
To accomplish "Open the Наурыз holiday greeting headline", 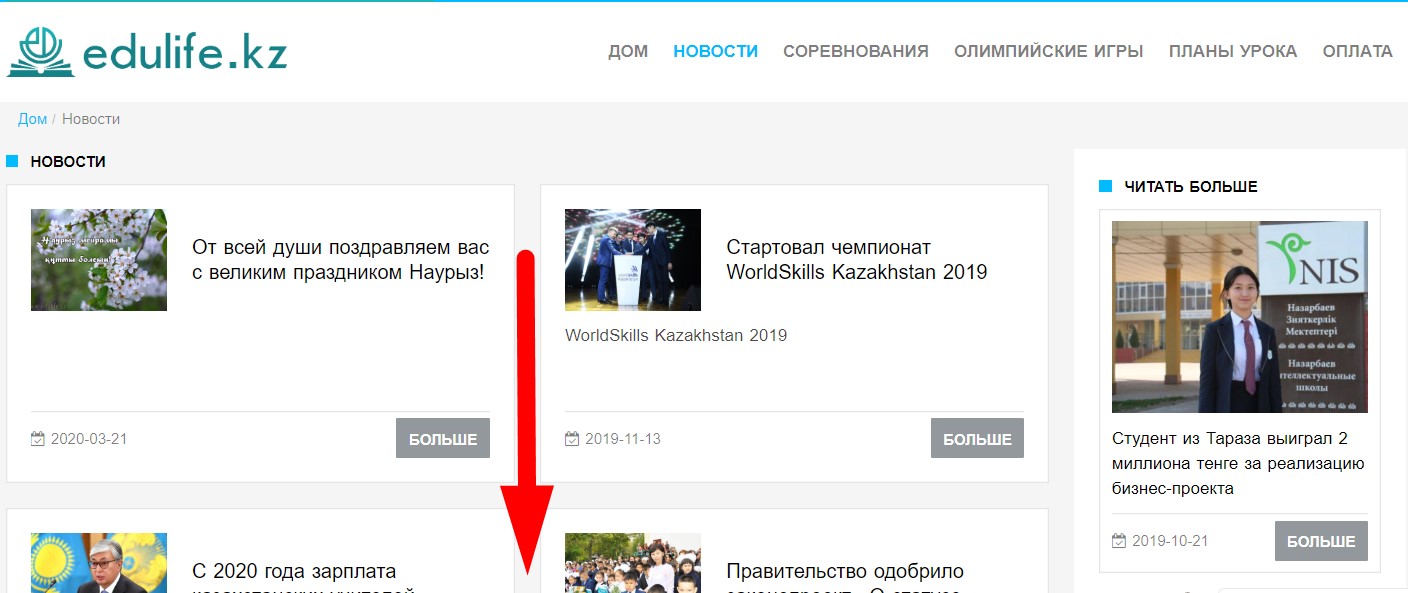I will pyautogui.click(x=340, y=259).
